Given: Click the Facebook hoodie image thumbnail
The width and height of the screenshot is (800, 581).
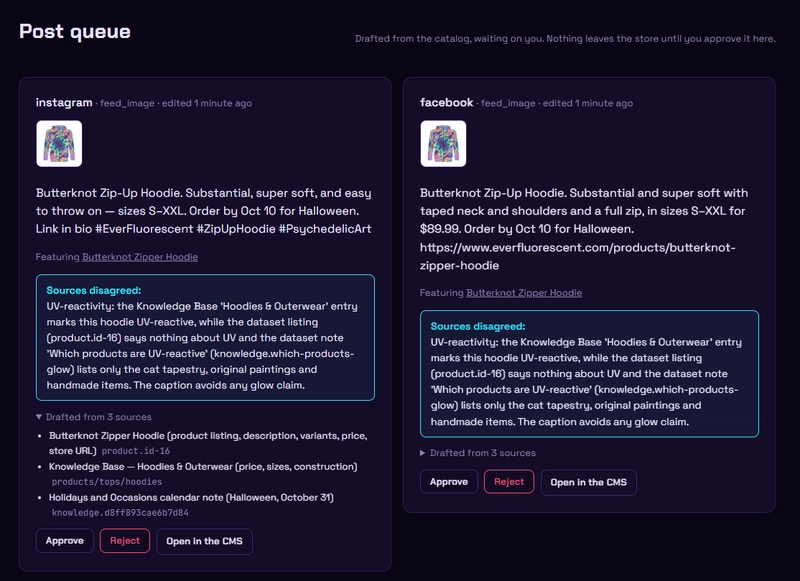Looking at the screenshot, I should coord(443,143).
